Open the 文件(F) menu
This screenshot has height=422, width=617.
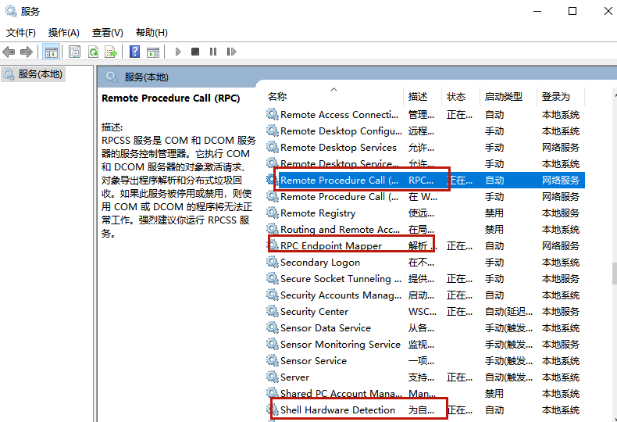click(x=21, y=32)
